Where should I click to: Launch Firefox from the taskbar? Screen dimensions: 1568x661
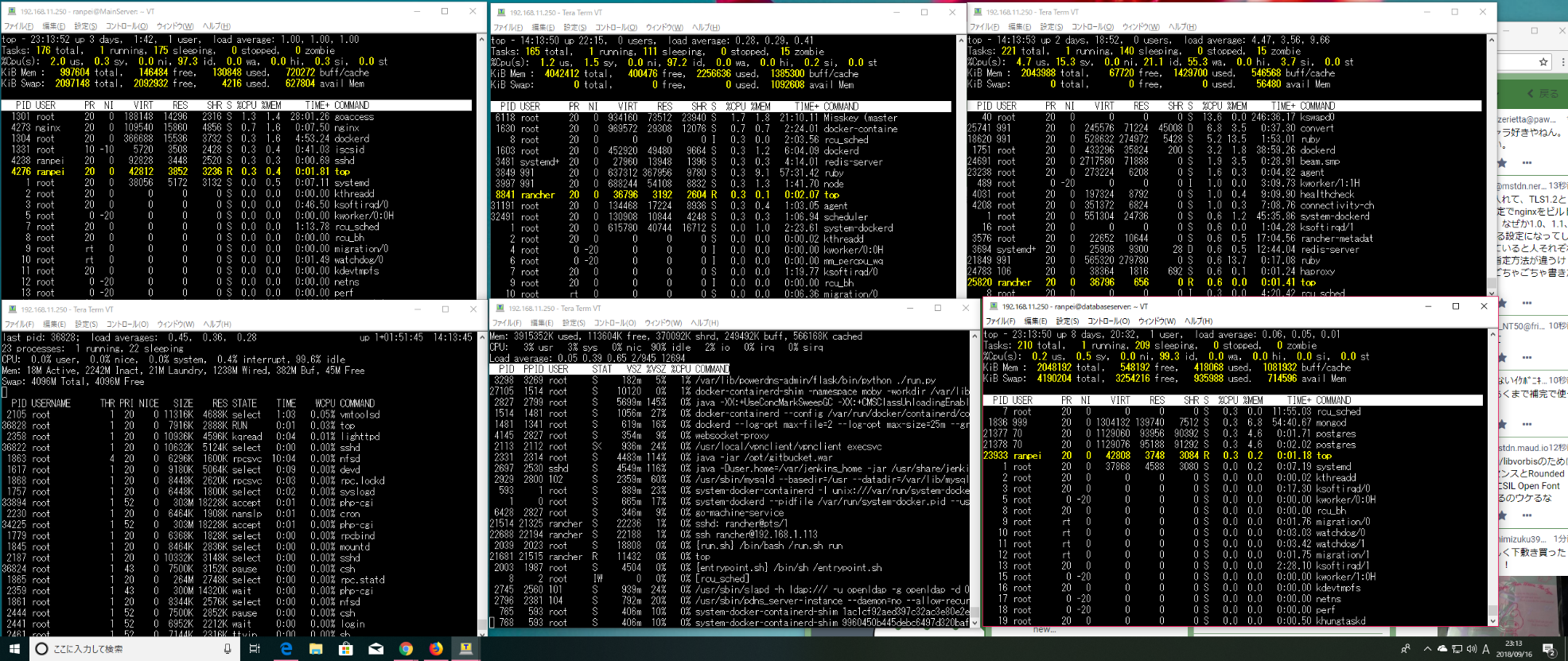pyautogui.click(x=436, y=649)
